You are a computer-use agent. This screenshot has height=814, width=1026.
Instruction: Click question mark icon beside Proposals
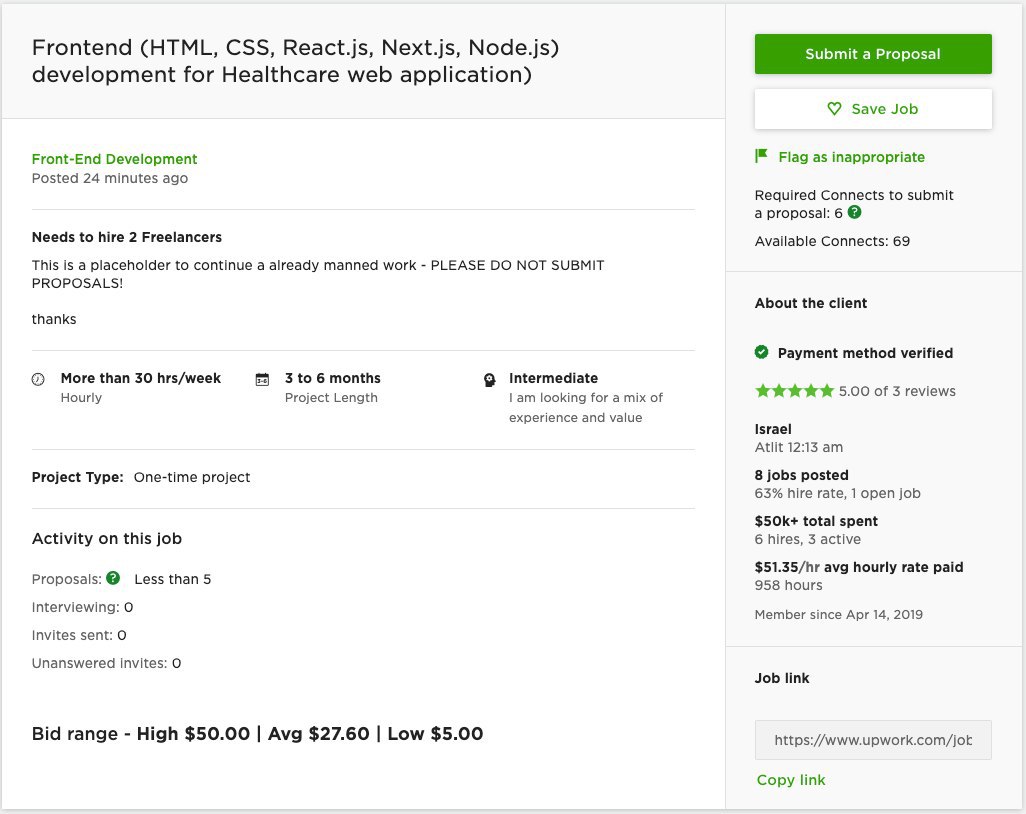point(113,578)
